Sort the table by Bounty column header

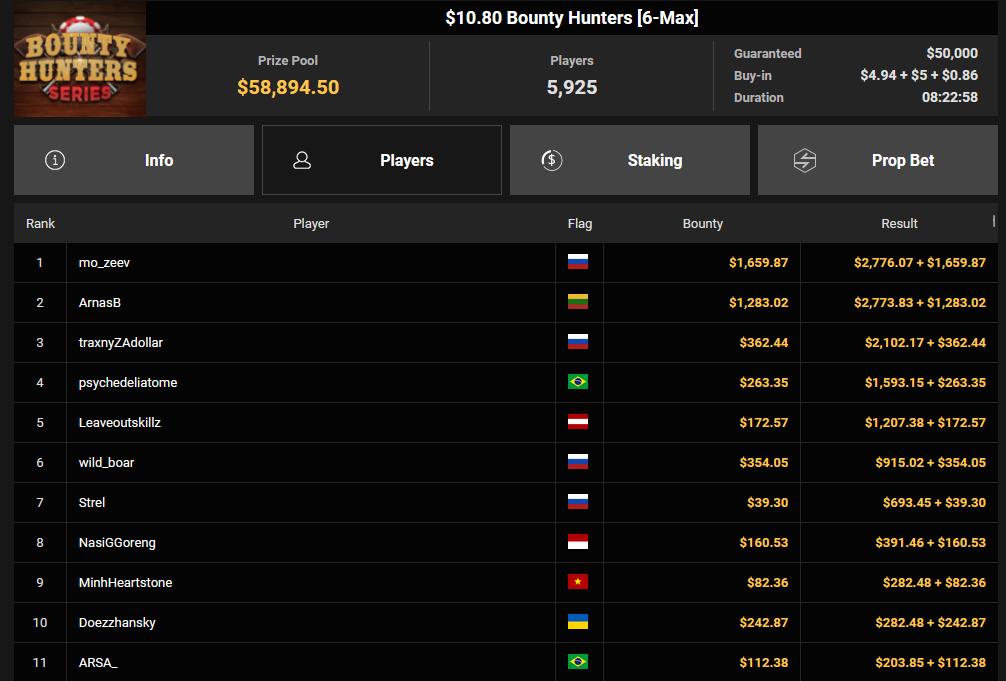[x=703, y=223]
